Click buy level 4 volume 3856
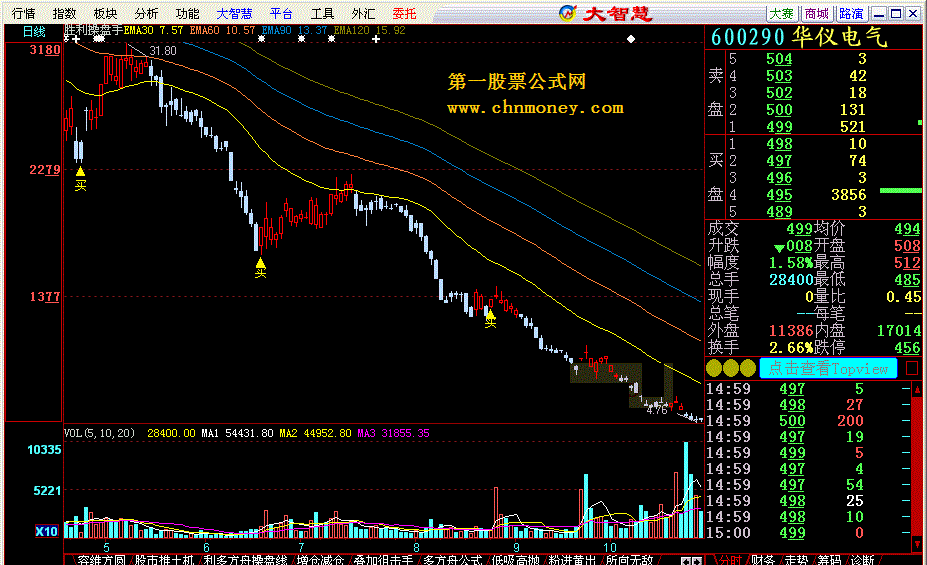Image resolution: width=927 pixels, height=565 pixels. coord(848,194)
